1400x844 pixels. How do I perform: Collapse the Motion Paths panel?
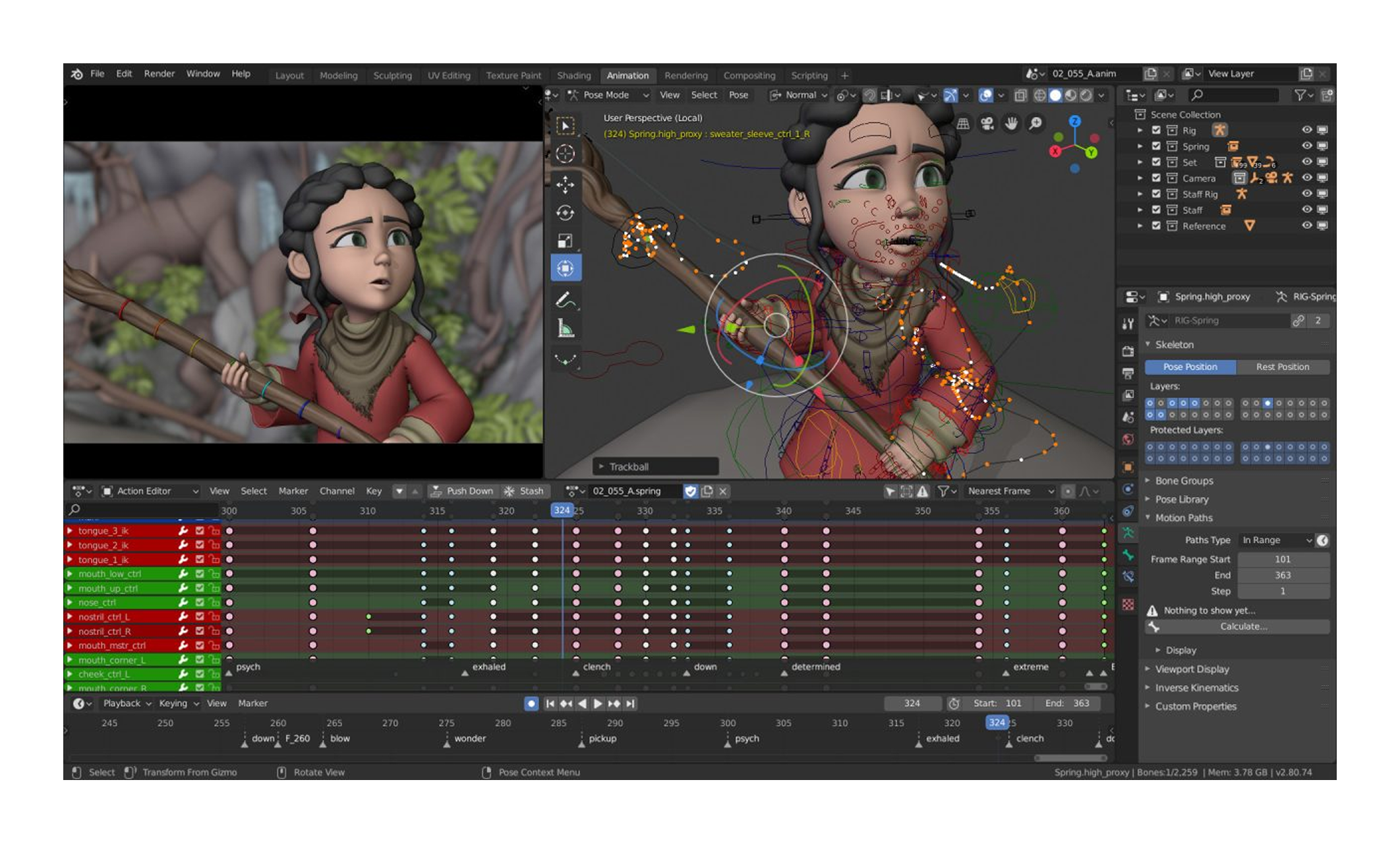(1183, 518)
